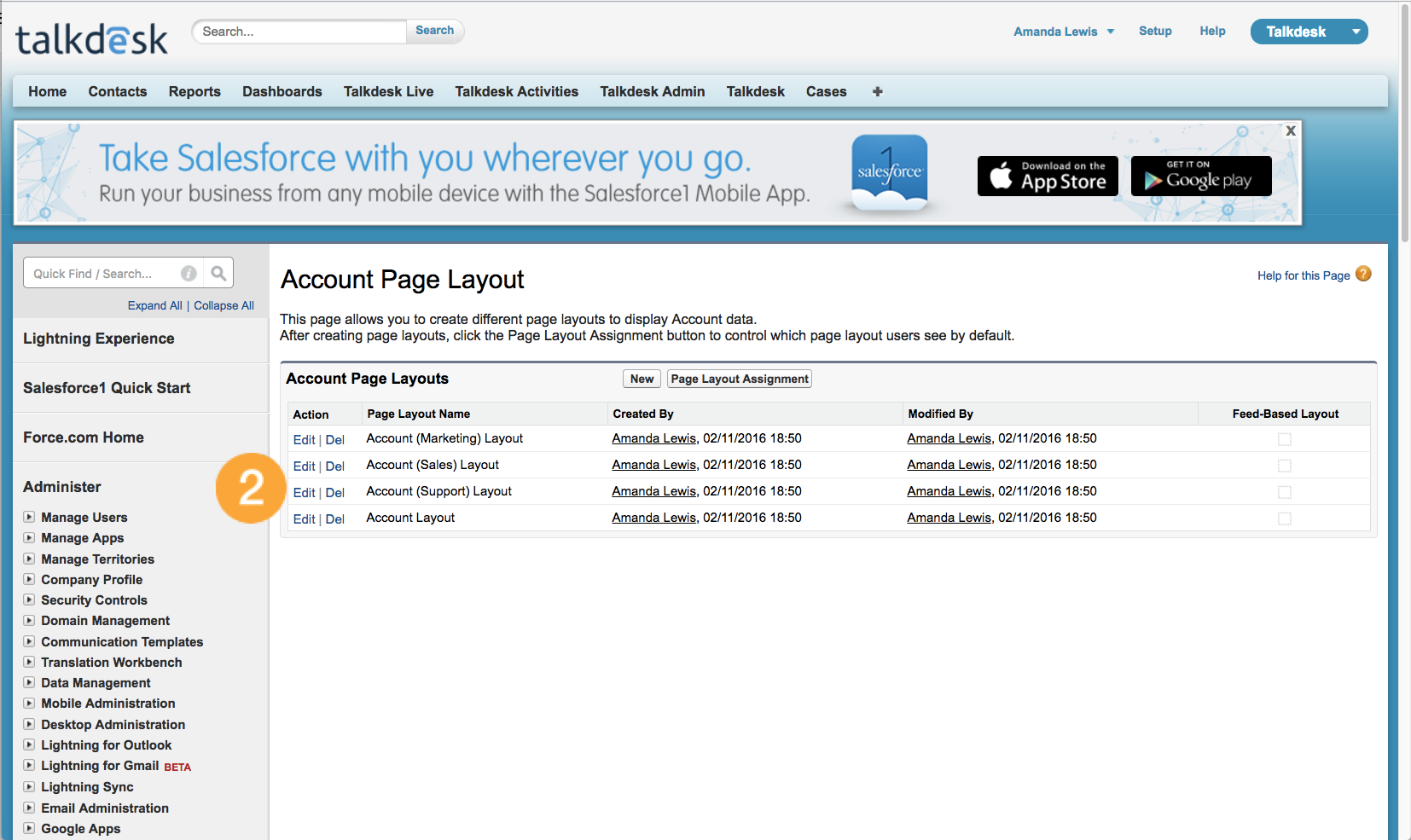Click the Download on the App Store badge
The height and width of the screenshot is (840, 1411).
(1048, 176)
